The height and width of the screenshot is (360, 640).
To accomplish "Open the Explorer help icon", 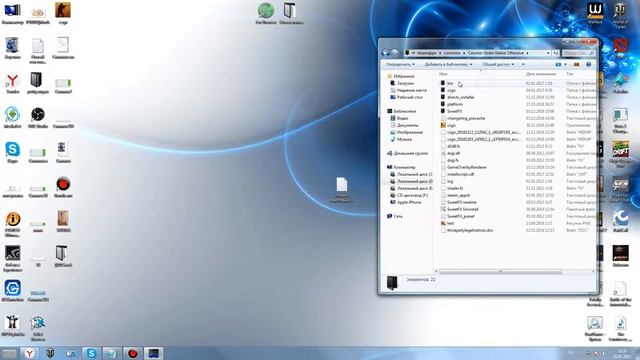I will click(x=589, y=64).
